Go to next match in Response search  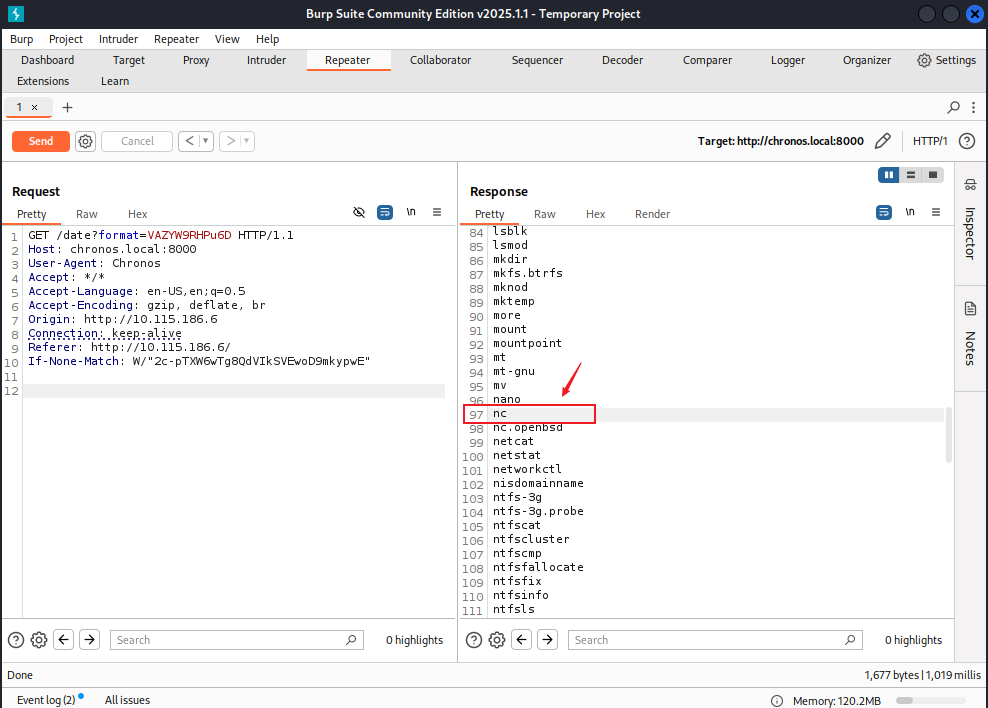548,639
